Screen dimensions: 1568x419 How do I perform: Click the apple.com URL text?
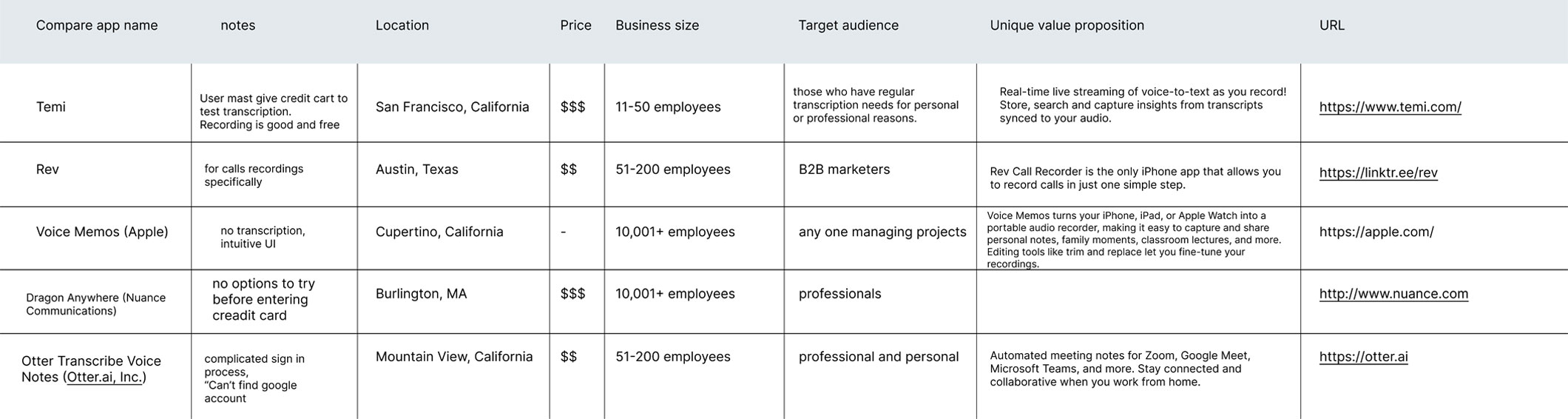point(1376,232)
